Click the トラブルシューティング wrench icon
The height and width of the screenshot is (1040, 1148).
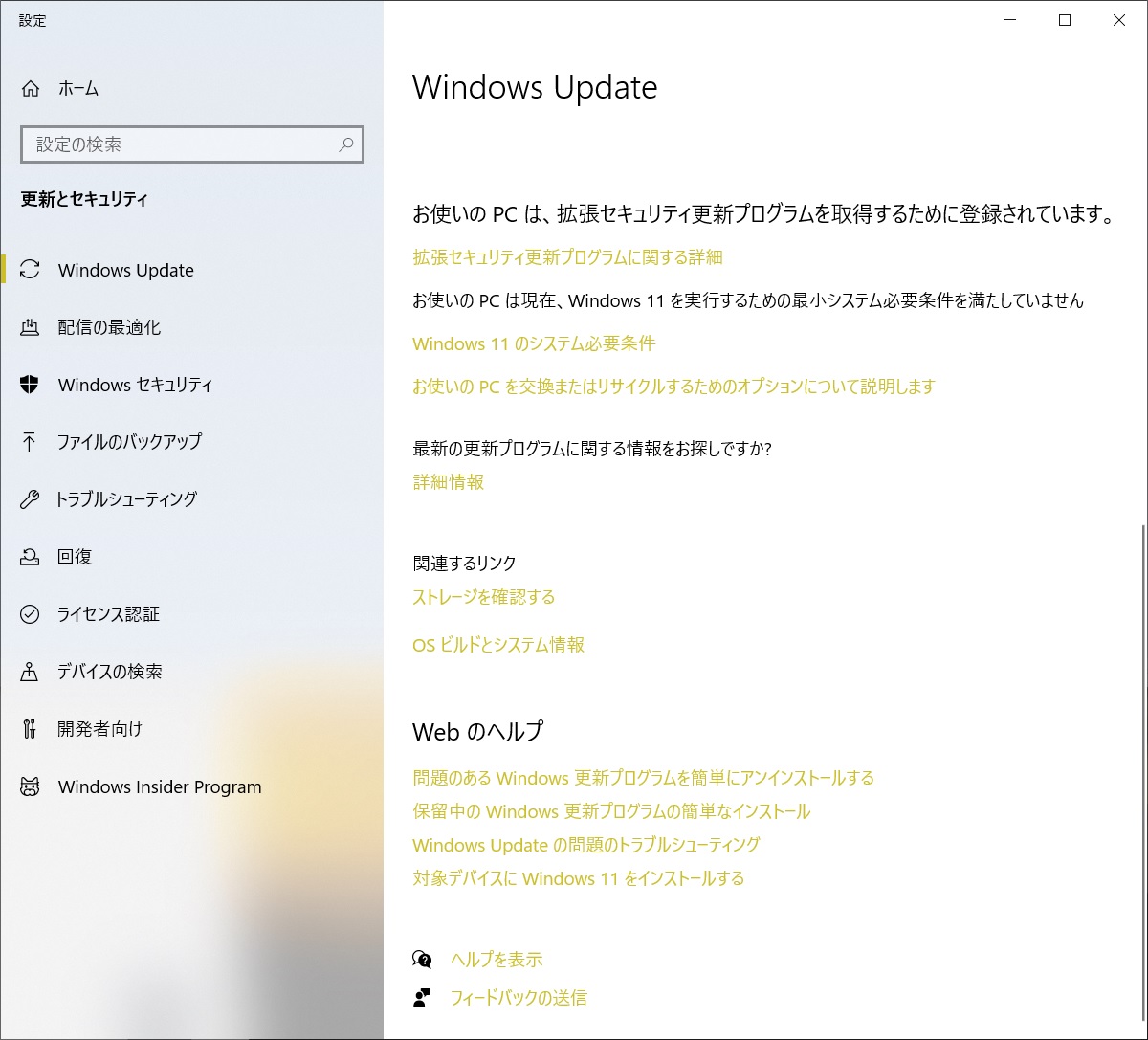click(x=30, y=499)
